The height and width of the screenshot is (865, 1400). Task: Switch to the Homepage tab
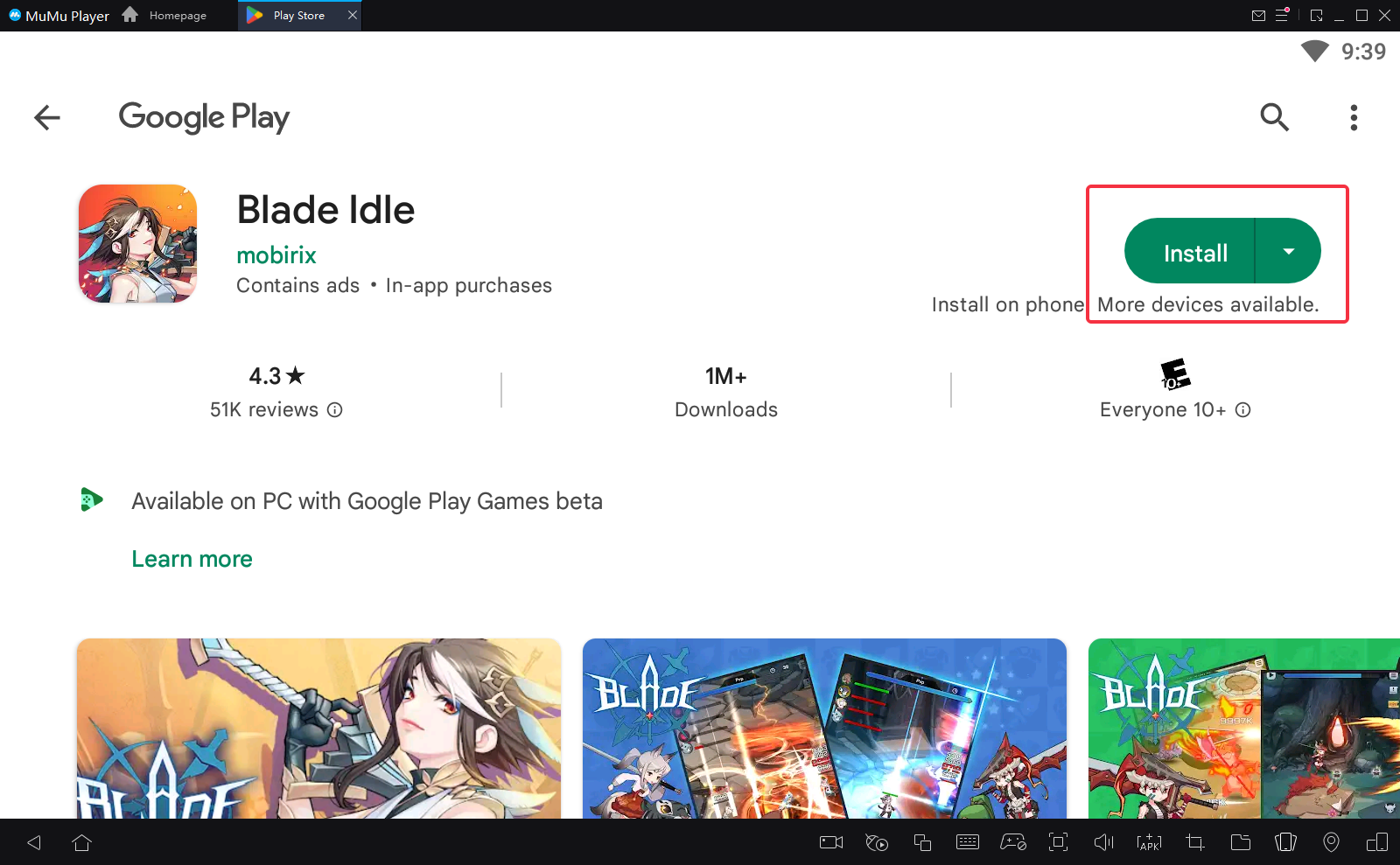click(164, 16)
